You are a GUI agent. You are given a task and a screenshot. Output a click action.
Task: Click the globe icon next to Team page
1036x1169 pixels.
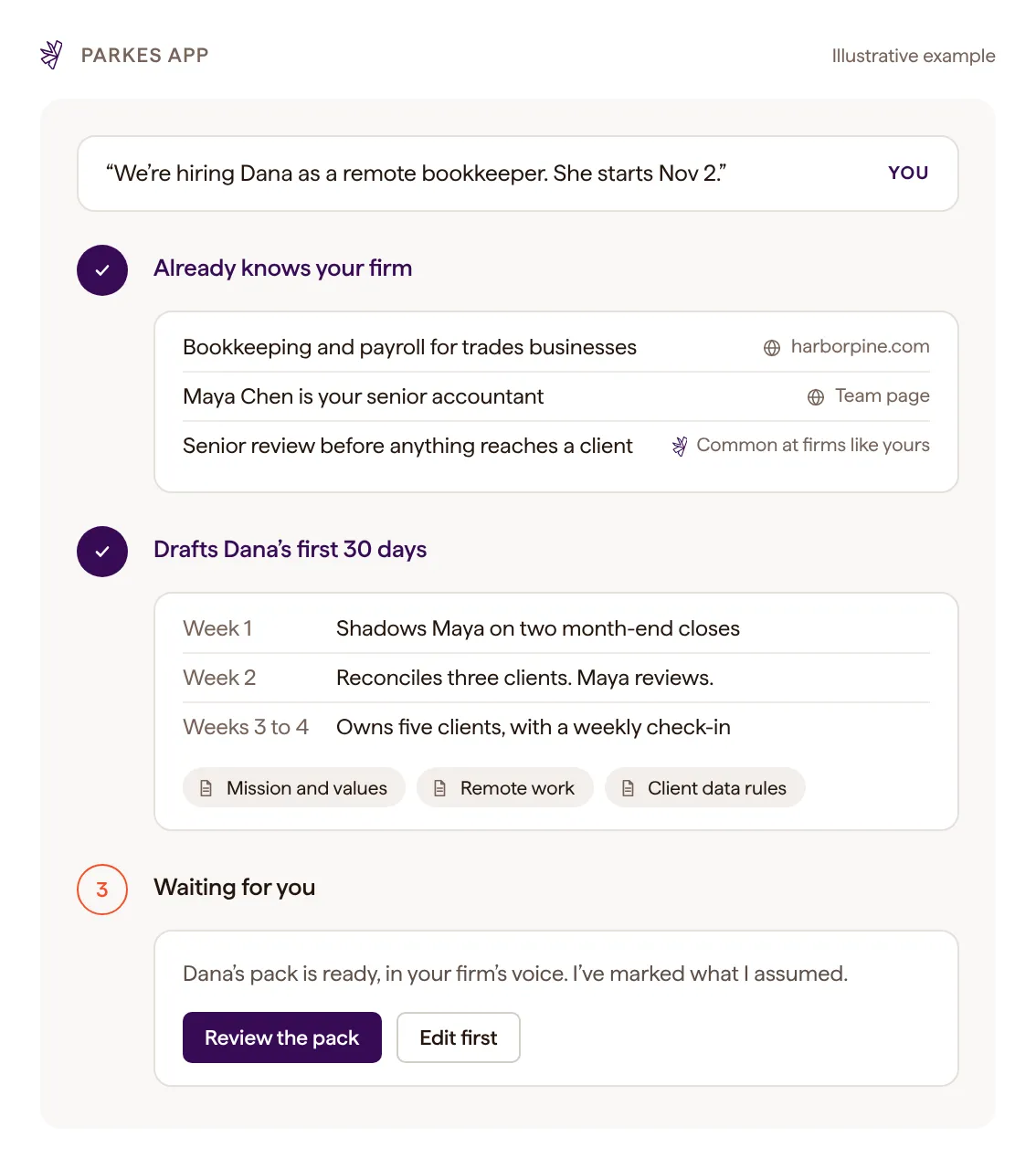coord(816,397)
